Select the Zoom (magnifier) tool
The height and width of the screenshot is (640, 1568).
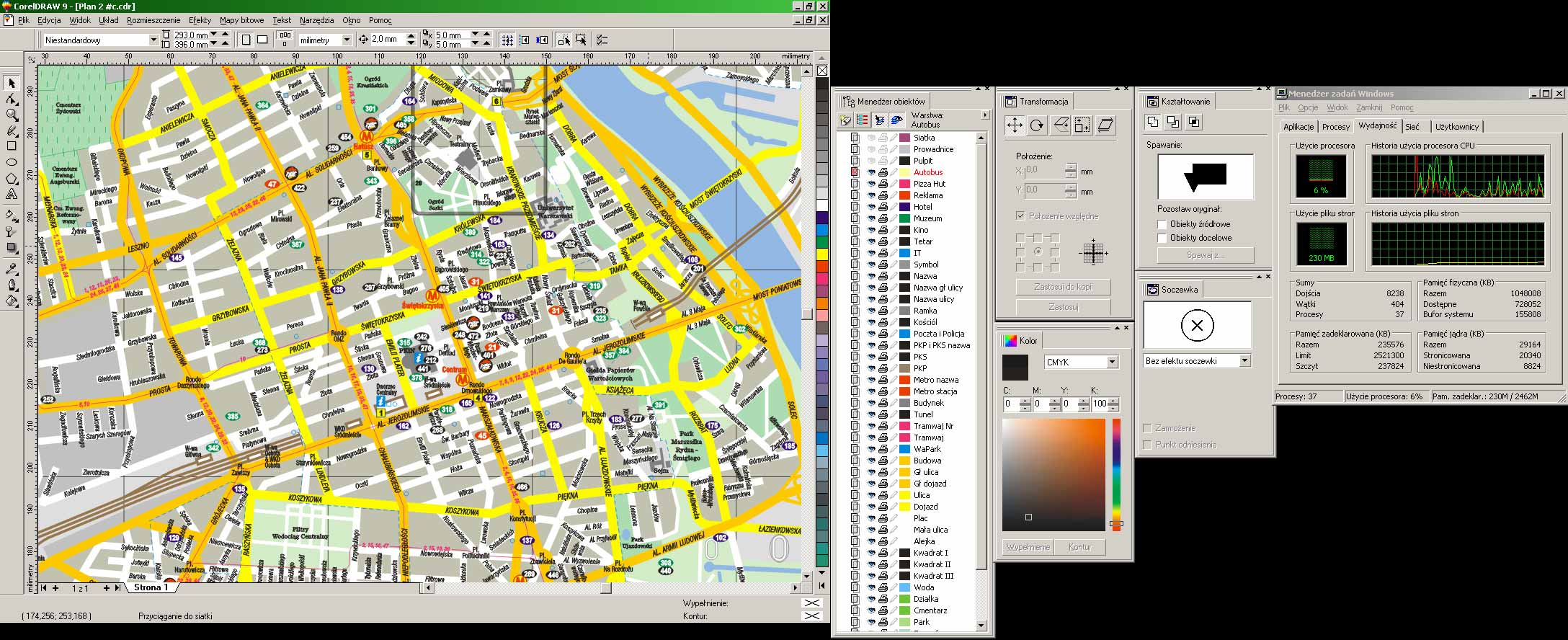coord(12,115)
